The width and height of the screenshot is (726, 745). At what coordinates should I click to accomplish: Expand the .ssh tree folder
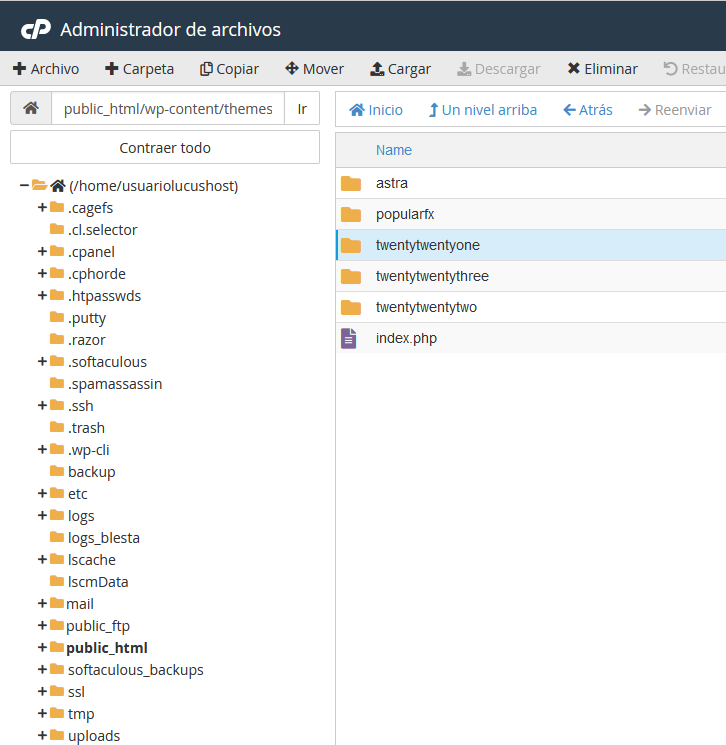point(42,406)
